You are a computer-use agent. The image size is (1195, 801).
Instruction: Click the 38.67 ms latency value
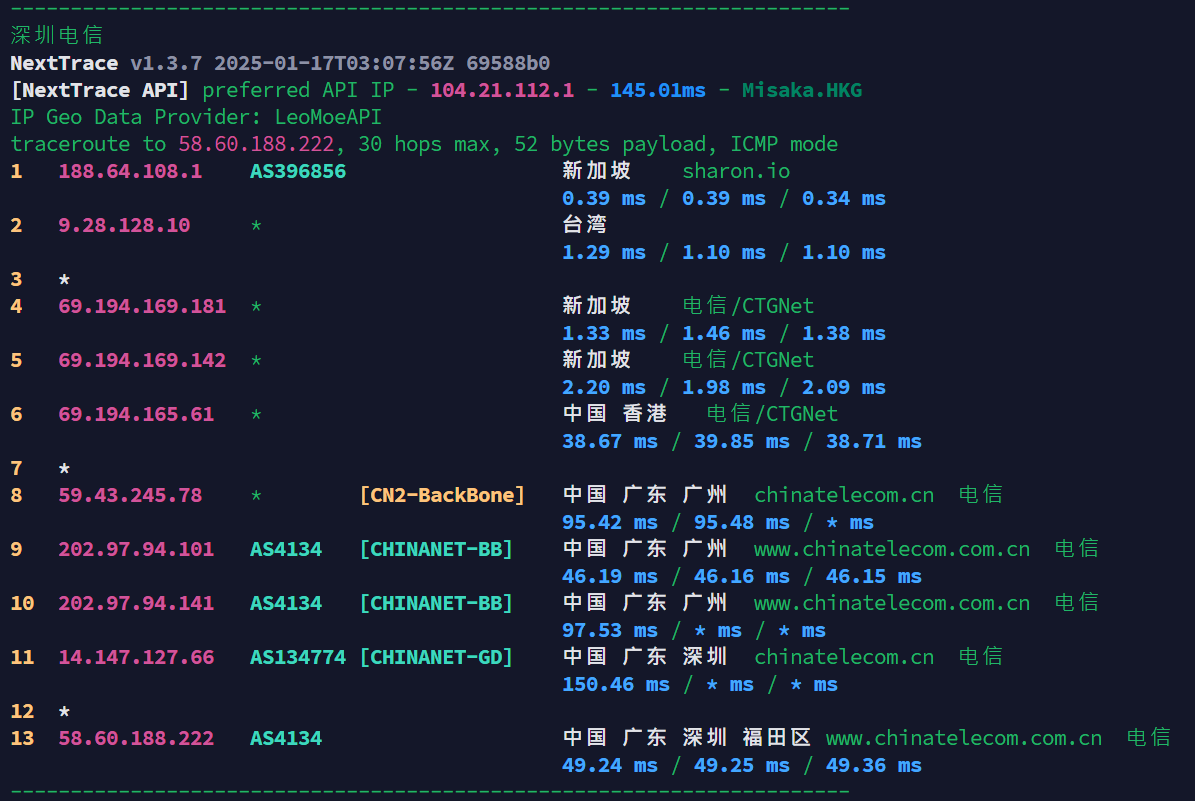pos(610,442)
